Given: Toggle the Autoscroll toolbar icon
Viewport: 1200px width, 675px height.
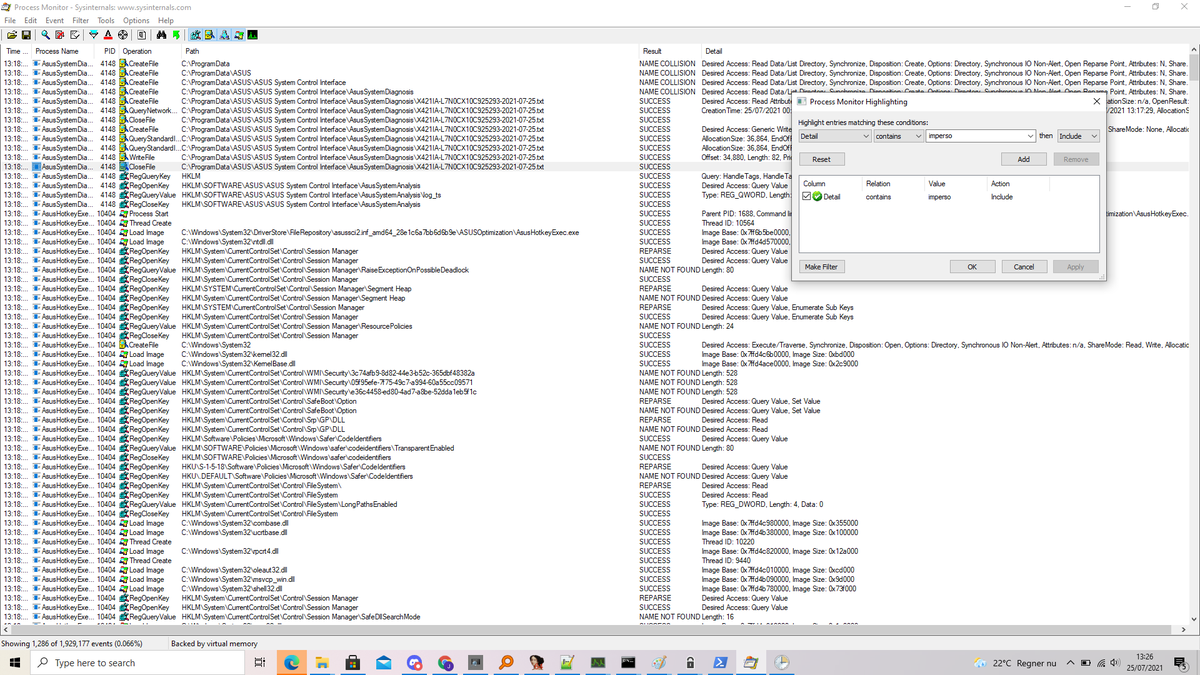Looking at the screenshot, I should click(x=60, y=35).
